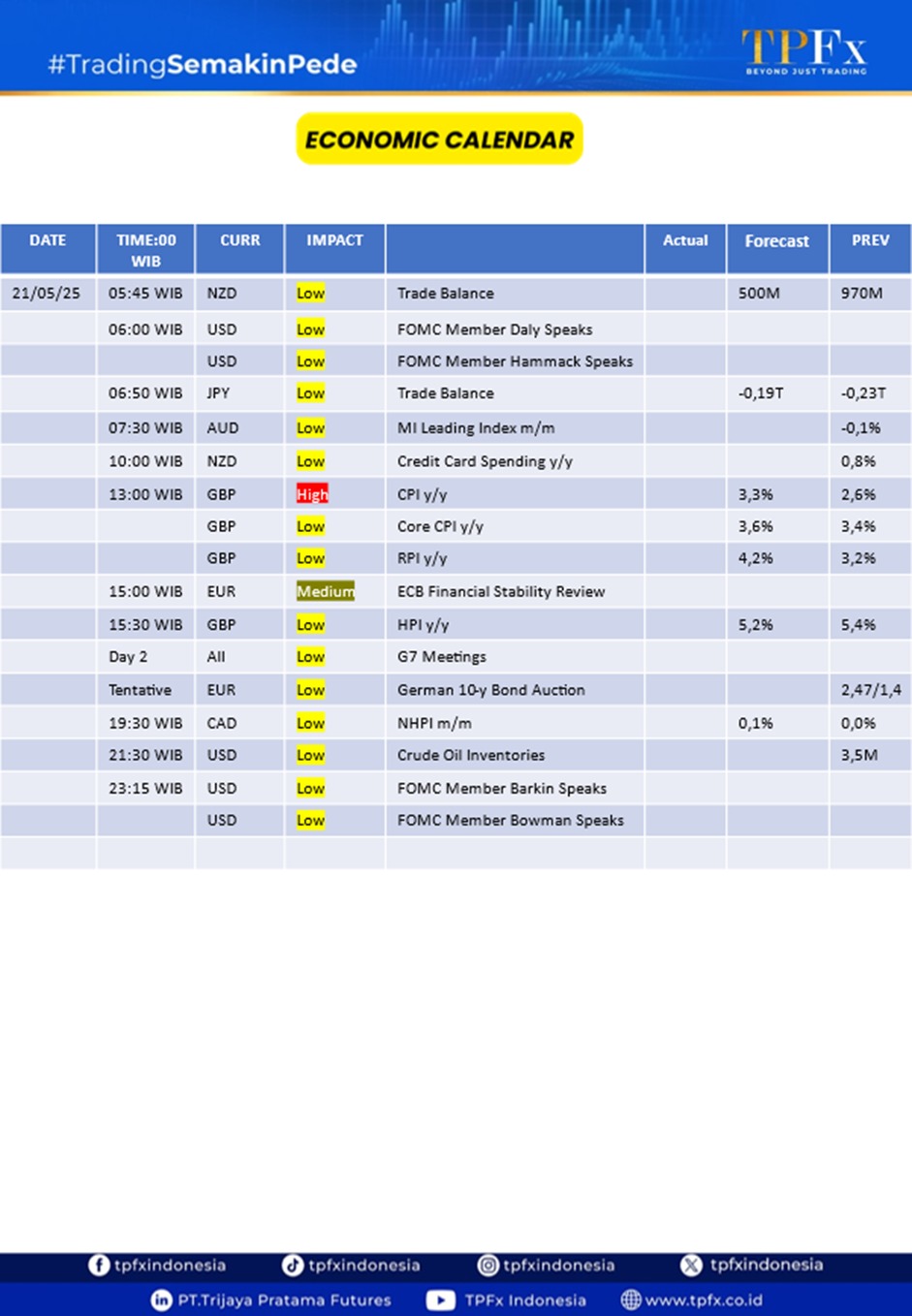Click the 21/05/25 date cell
The width and height of the screenshot is (912, 1316).
[47, 294]
